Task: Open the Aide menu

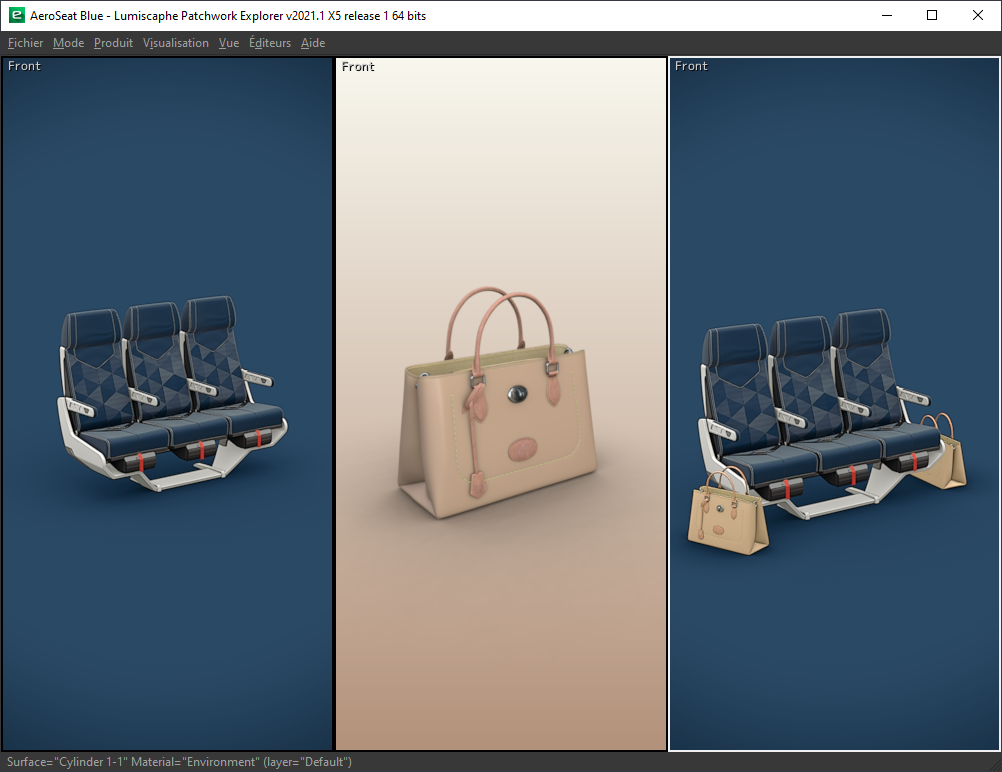Action: [313, 43]
